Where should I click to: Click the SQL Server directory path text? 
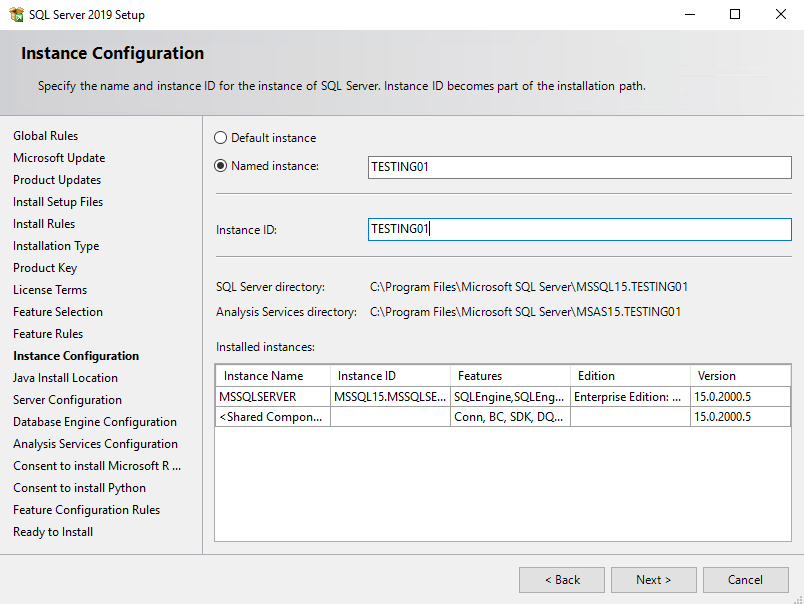(529, 287)
